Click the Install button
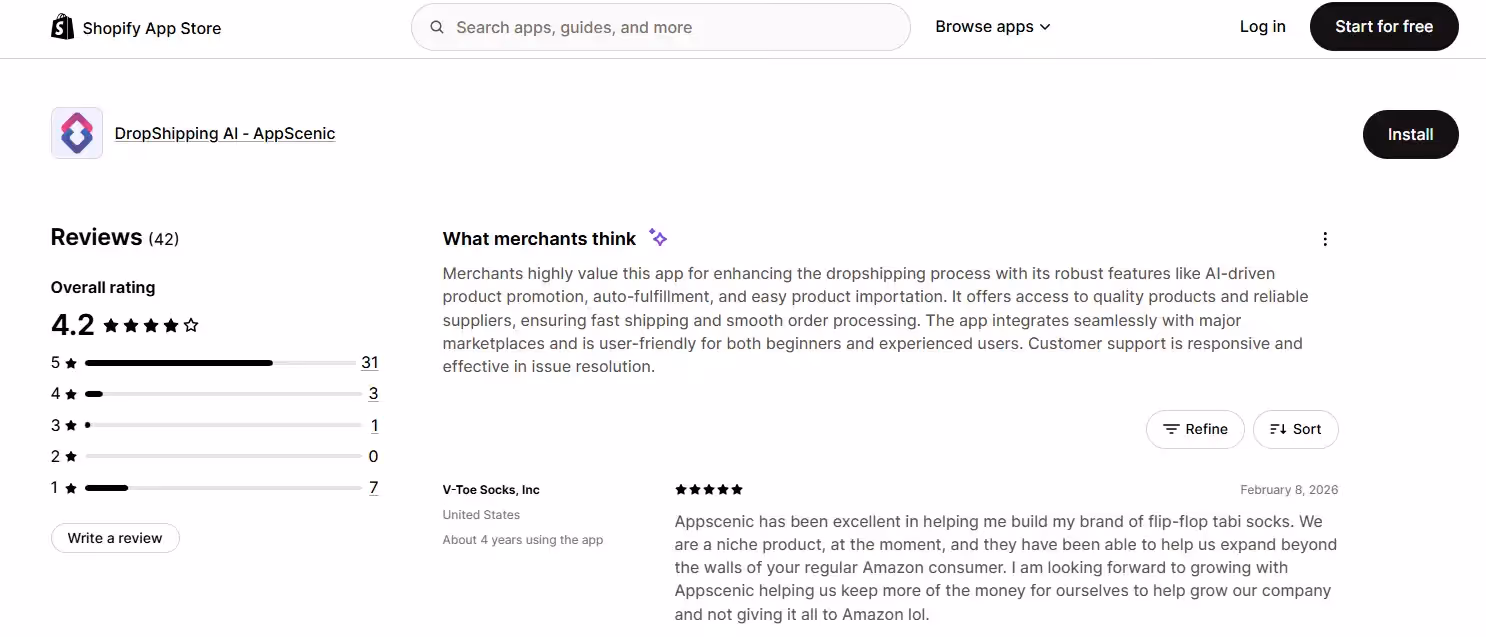The width and height of the screenshot is (1486, 637). (1410, 134)
